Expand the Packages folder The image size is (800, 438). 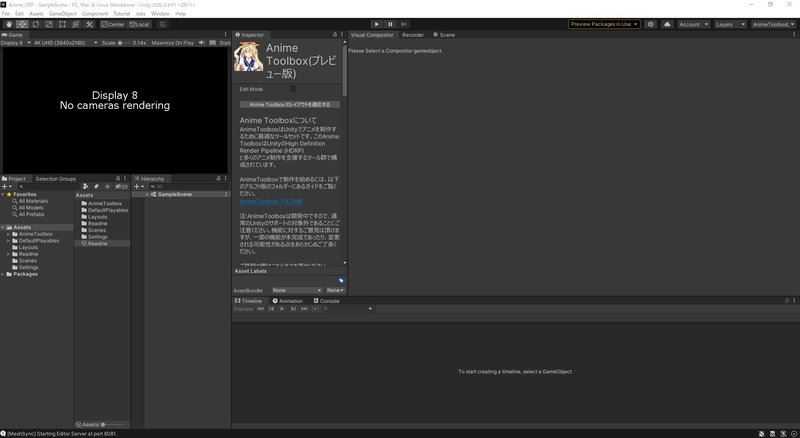(x=3, y=274)
